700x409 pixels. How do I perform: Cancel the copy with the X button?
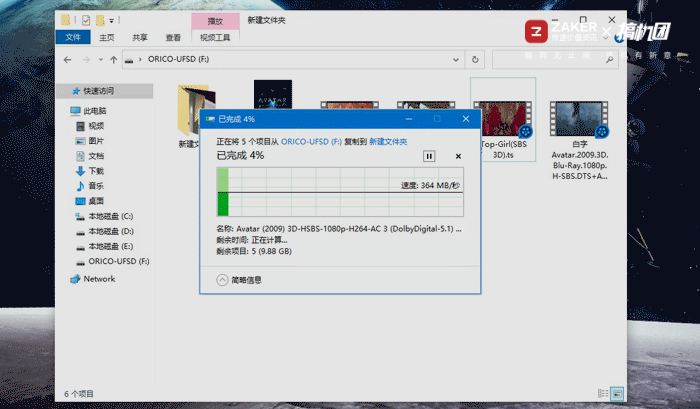[x=458, y=156]
